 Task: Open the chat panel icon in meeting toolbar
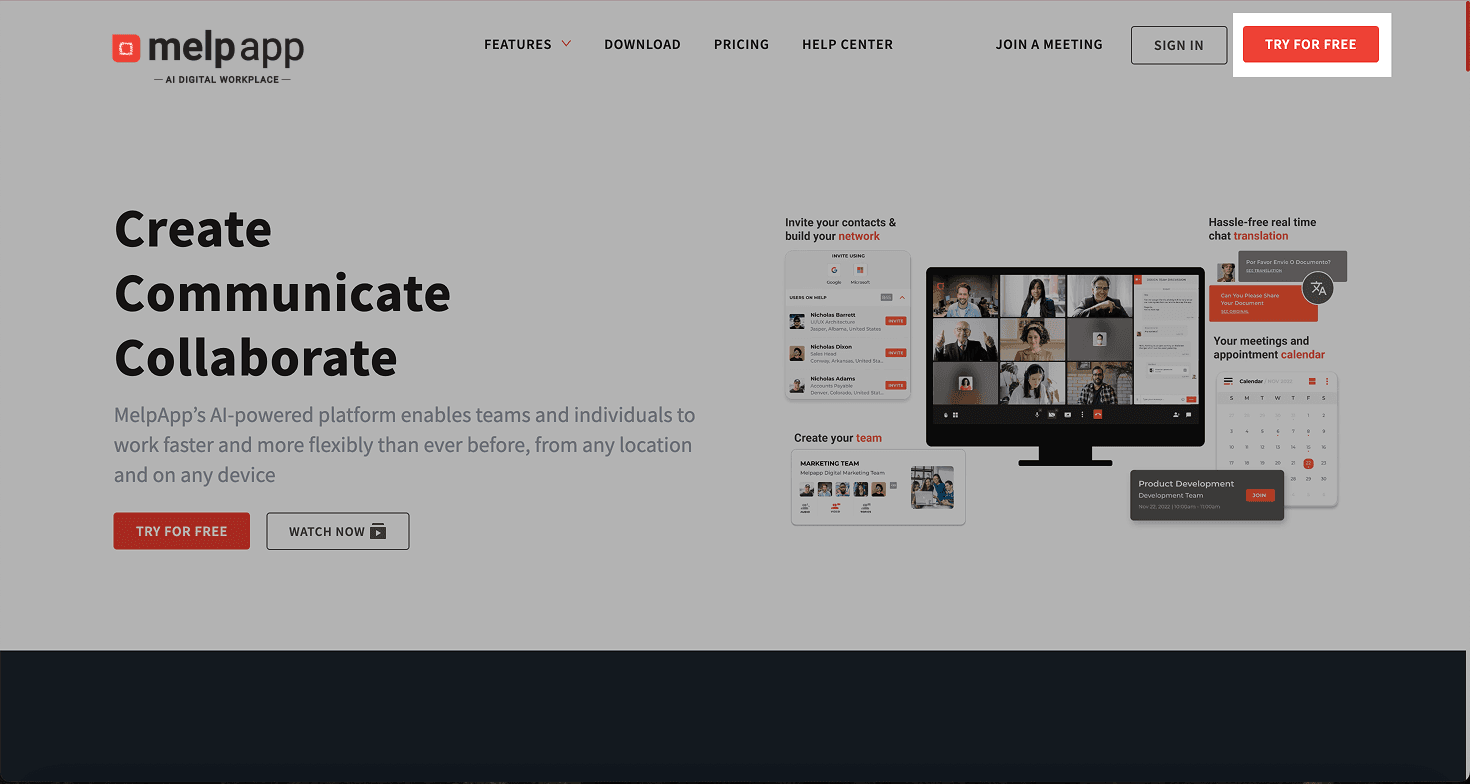tap(1188, 415)
